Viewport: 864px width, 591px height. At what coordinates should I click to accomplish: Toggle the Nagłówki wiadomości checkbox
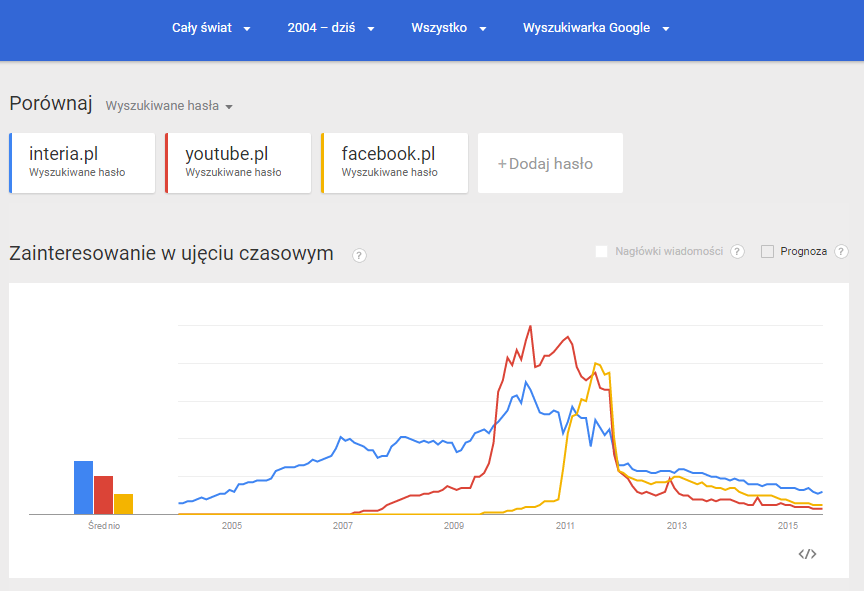(x=602, y=252)
